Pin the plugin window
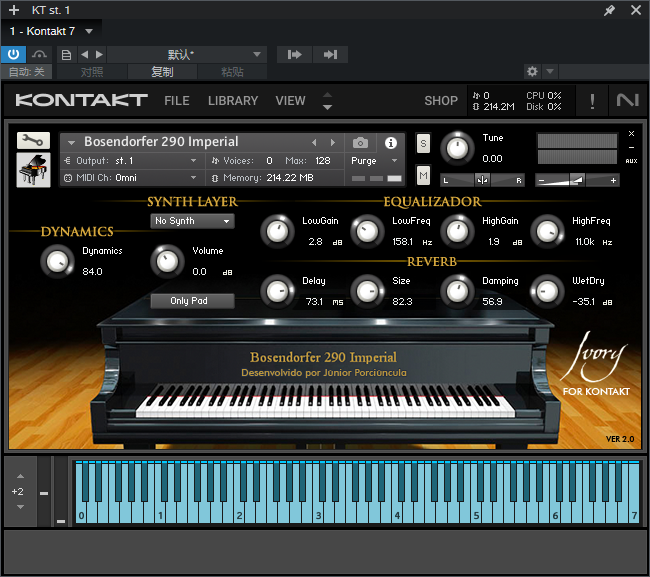 pyautogui.click(x=609, y=10)
